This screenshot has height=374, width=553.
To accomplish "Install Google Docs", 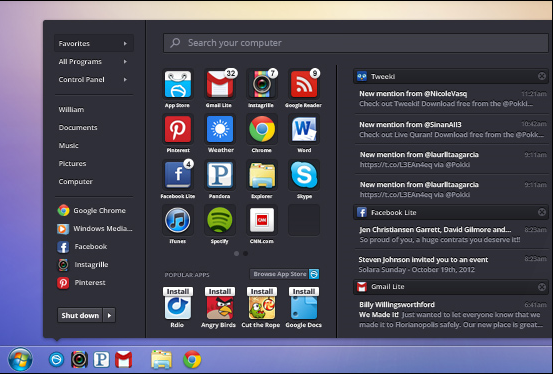I will point(304,291).
